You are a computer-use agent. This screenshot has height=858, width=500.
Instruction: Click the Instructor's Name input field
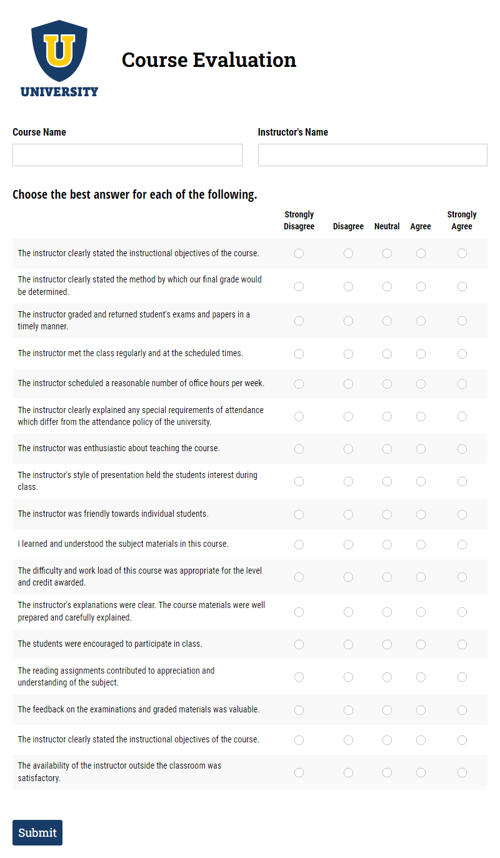point(373,155)
